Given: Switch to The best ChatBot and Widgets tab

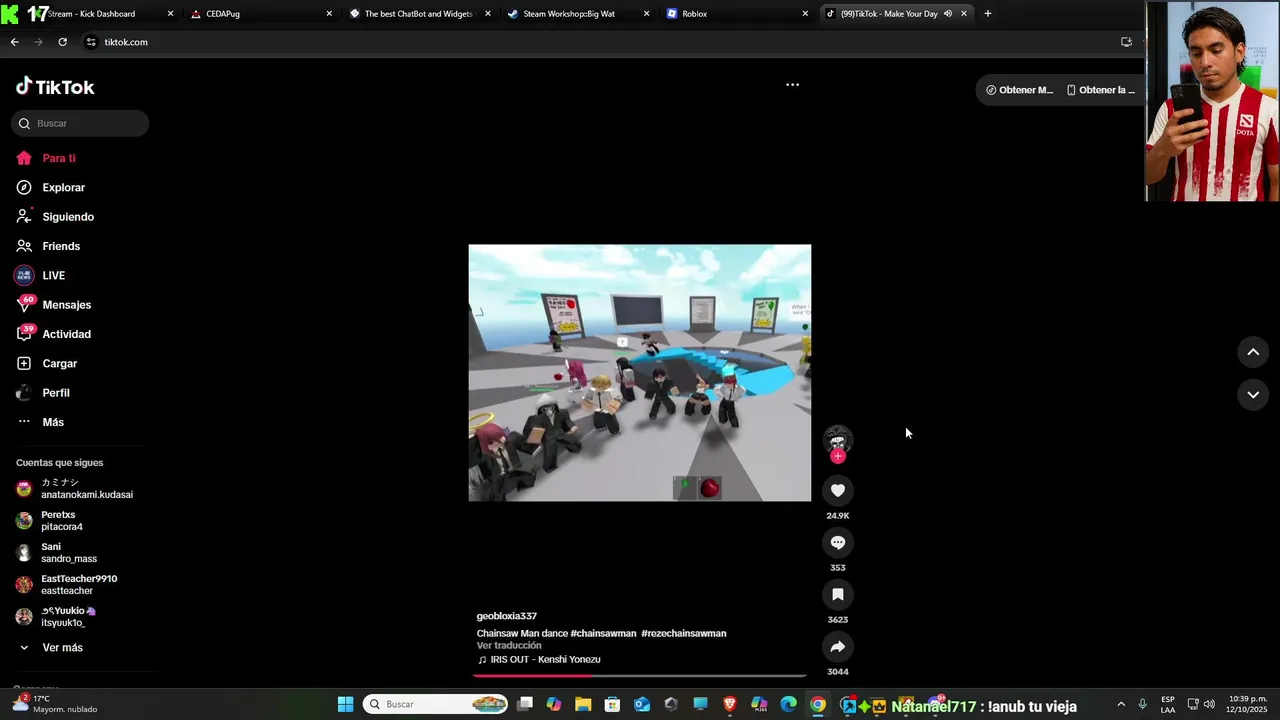Looking at the screenshot, I should [418, 14].
